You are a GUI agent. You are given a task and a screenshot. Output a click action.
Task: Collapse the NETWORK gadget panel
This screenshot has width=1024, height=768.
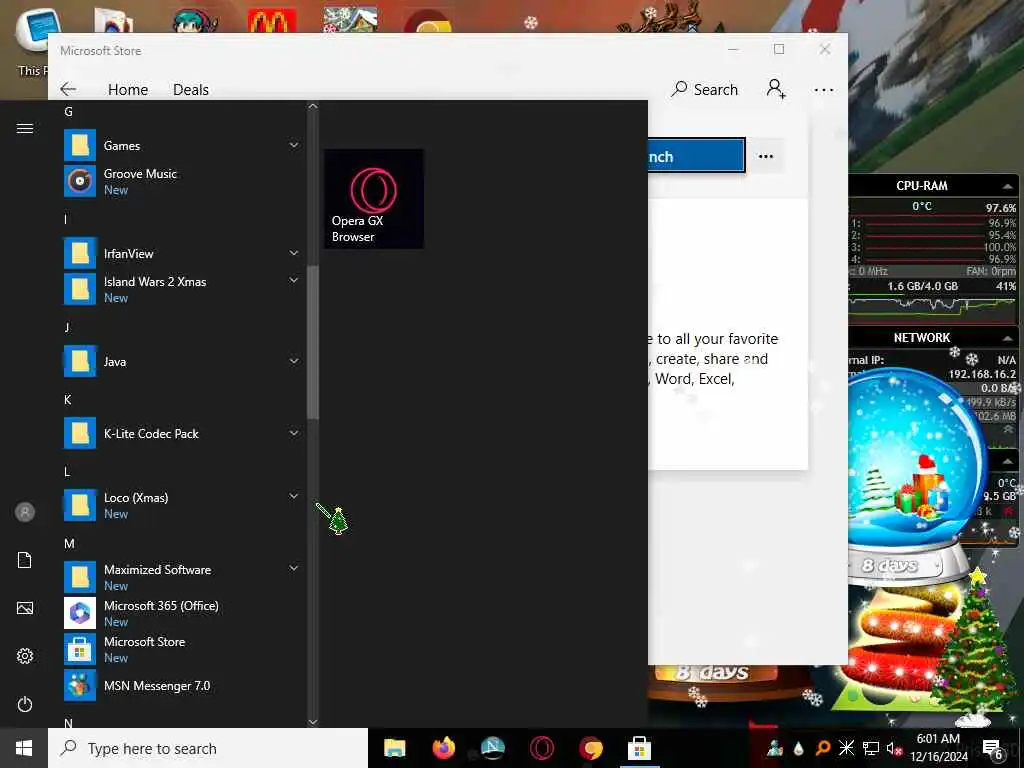pyautogui.click(x=1007, y=338)
